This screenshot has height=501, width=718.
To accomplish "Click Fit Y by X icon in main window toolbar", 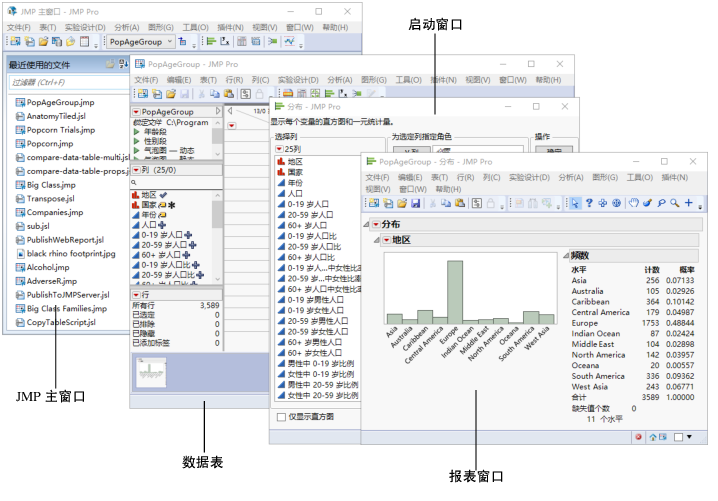I will coord(225,41).
